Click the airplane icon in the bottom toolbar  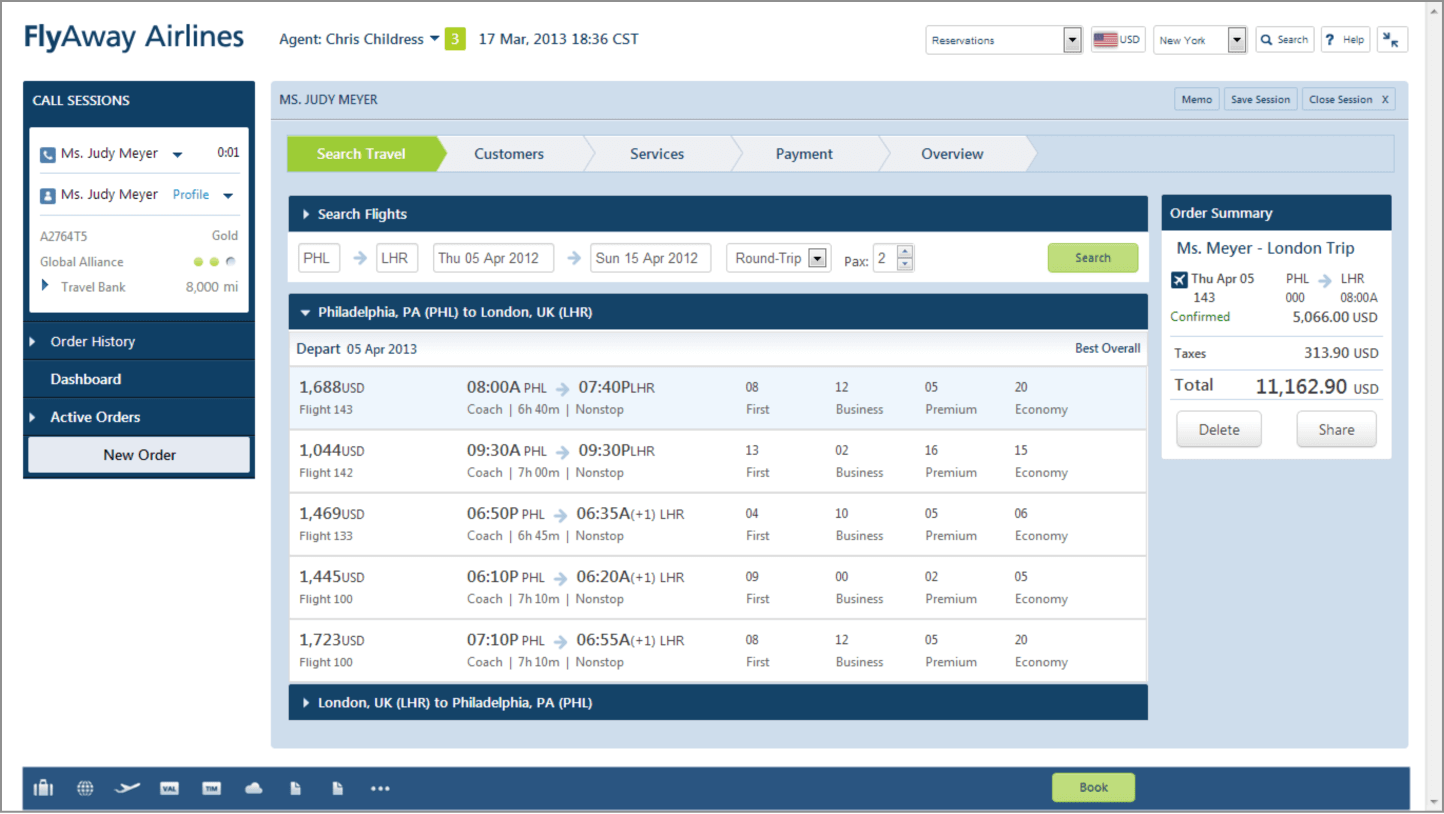point(127,788)
